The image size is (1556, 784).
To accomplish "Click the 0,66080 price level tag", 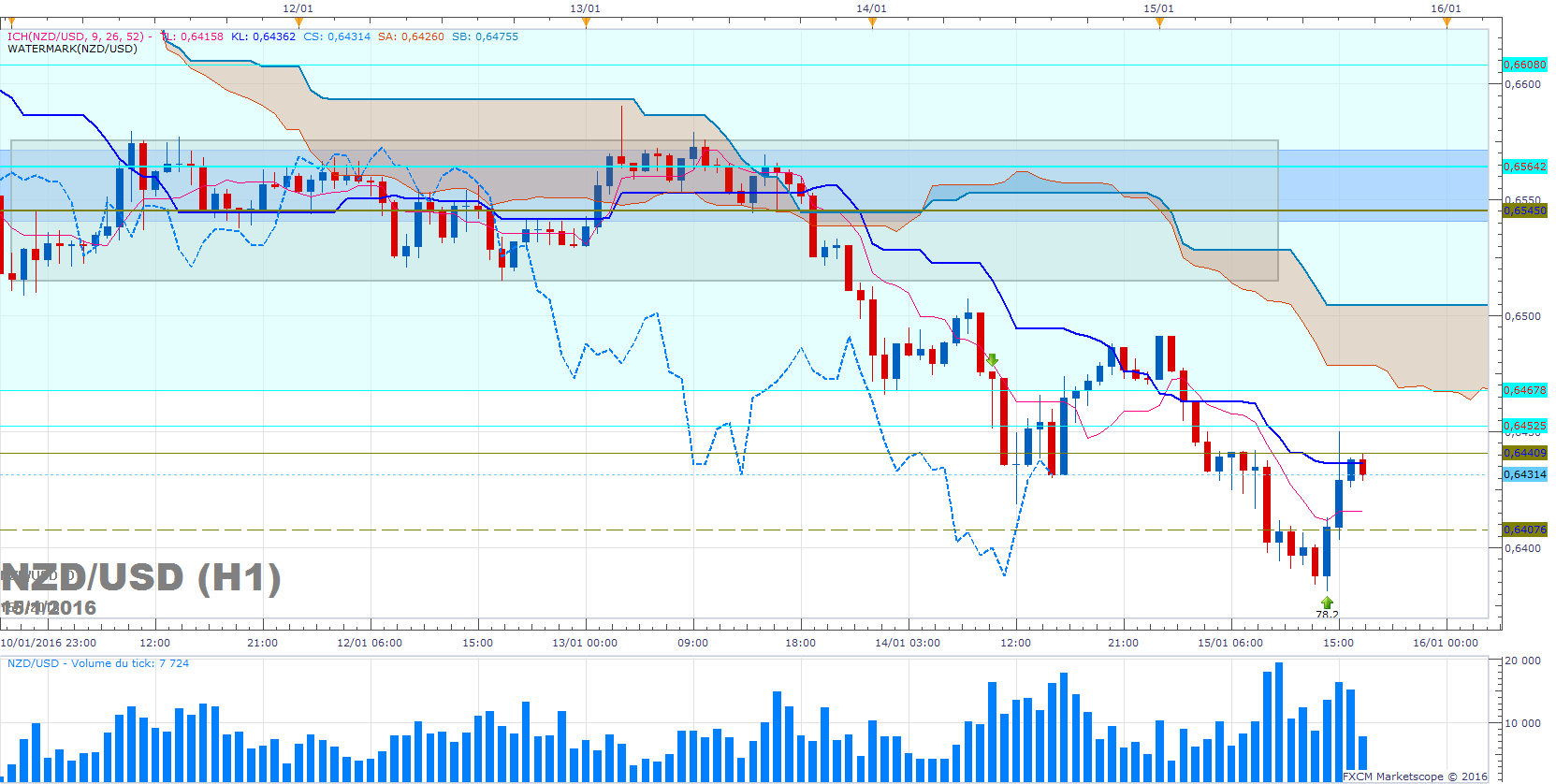I will click(x=1524, y=65).
